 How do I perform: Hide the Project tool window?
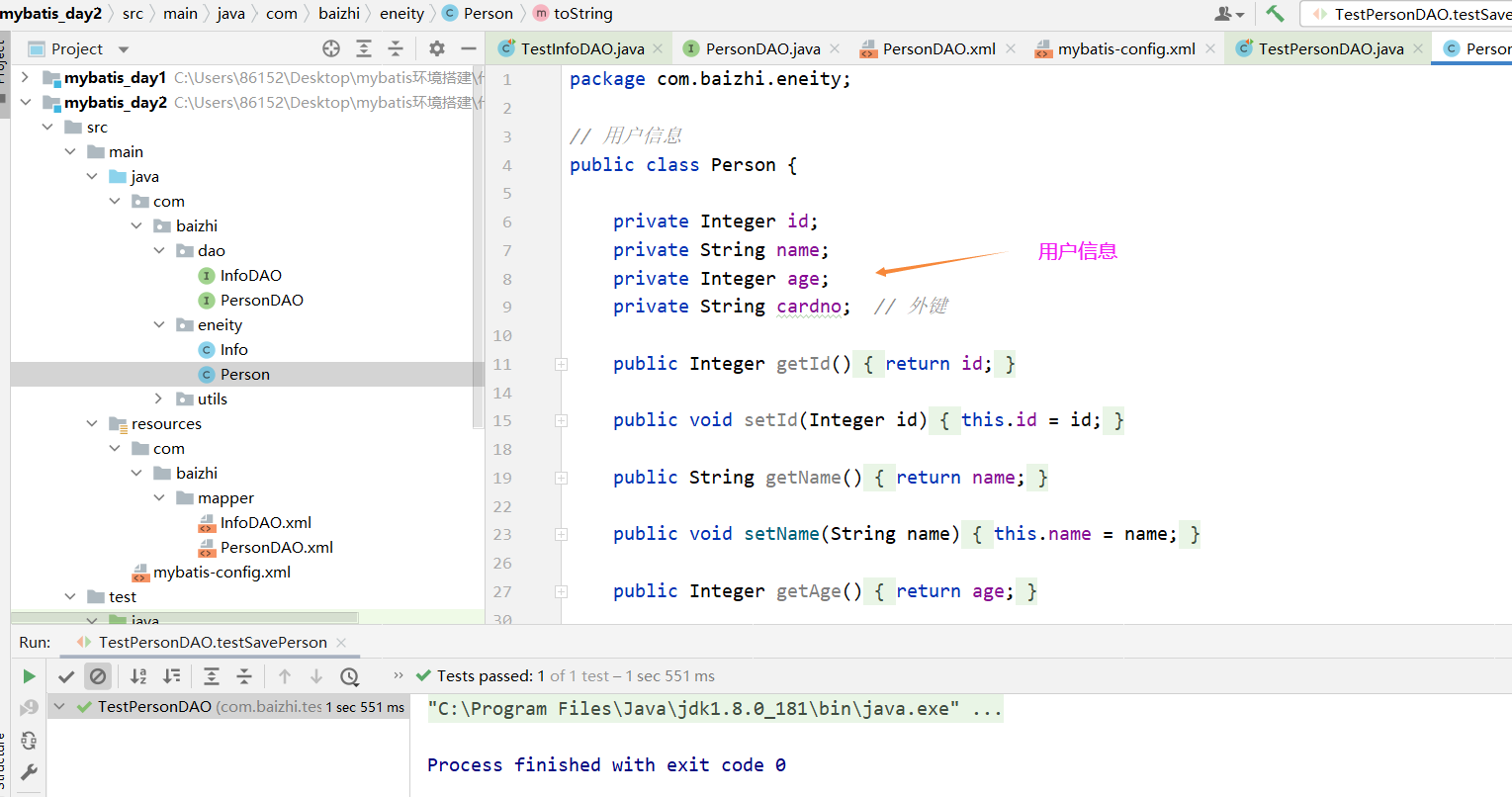point(469,48)
